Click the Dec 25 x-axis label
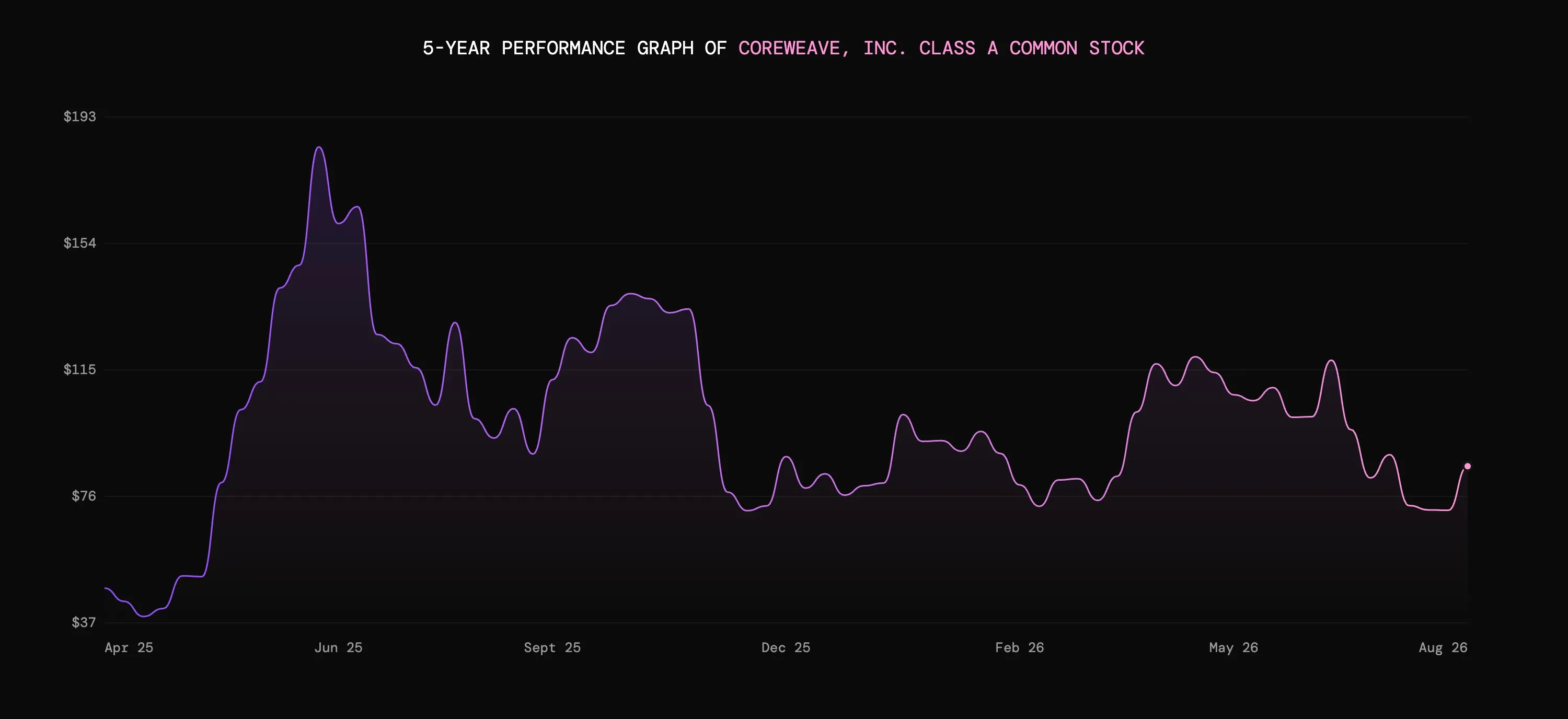Image resolution: width=1568 pixels, height=719 pixels. [786, 648]
